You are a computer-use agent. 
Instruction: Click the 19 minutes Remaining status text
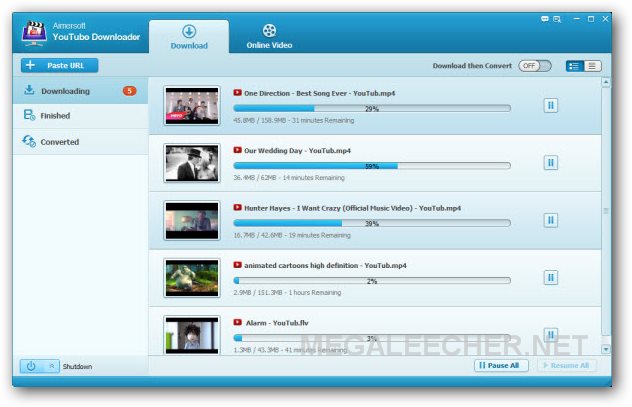click(319, 235)
